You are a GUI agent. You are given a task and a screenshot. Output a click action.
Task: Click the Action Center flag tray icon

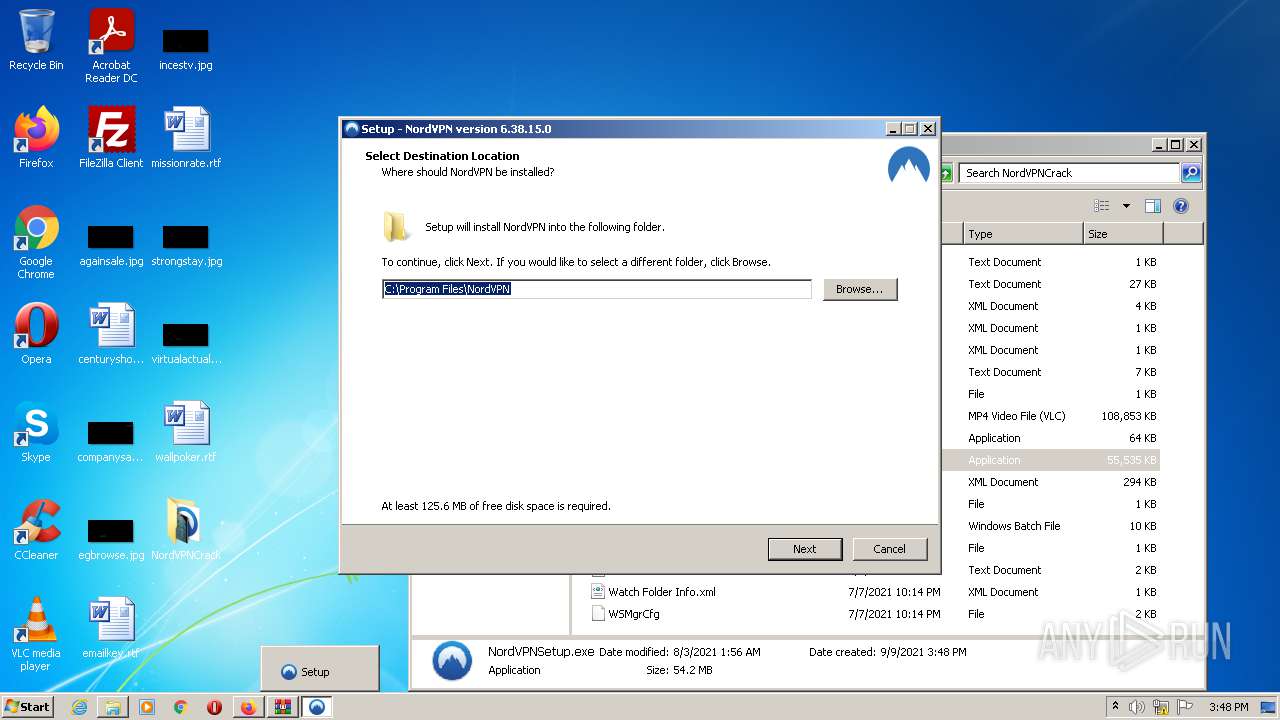click(x=1185, y=707)
